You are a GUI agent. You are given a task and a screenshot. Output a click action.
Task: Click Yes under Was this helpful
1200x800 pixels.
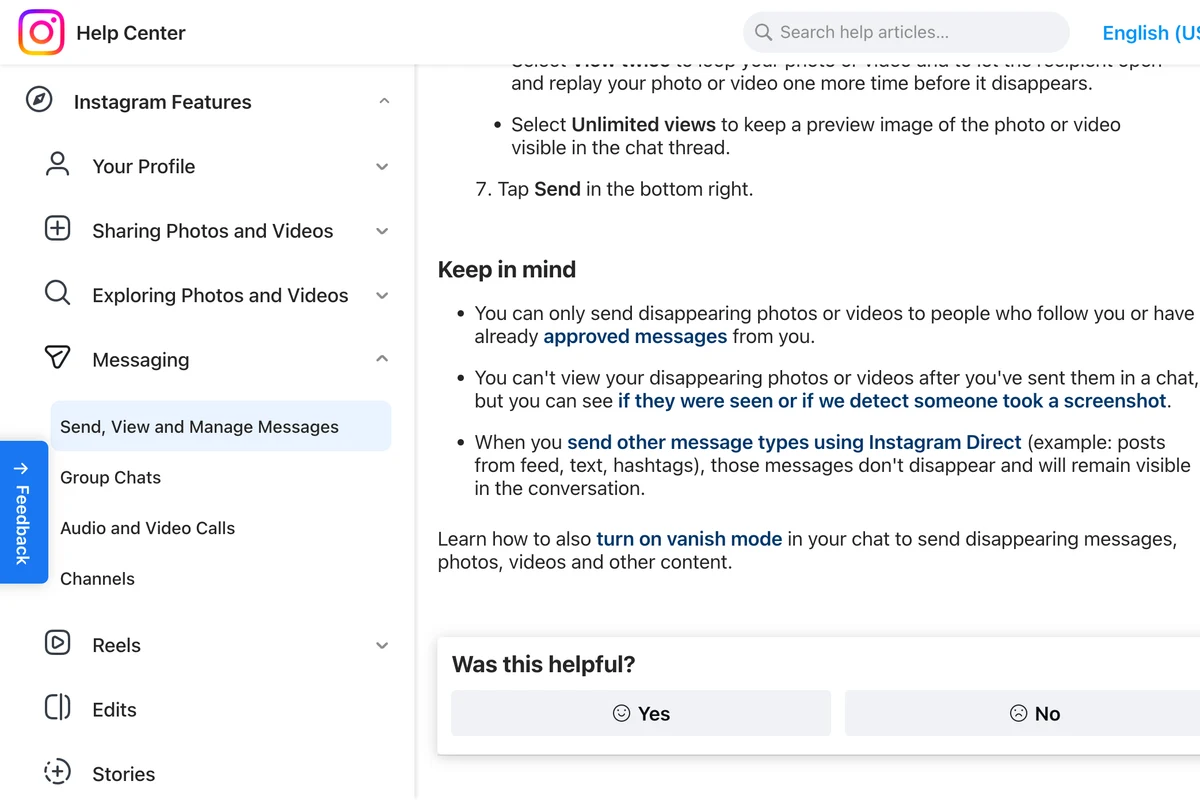tap(641, 713)
